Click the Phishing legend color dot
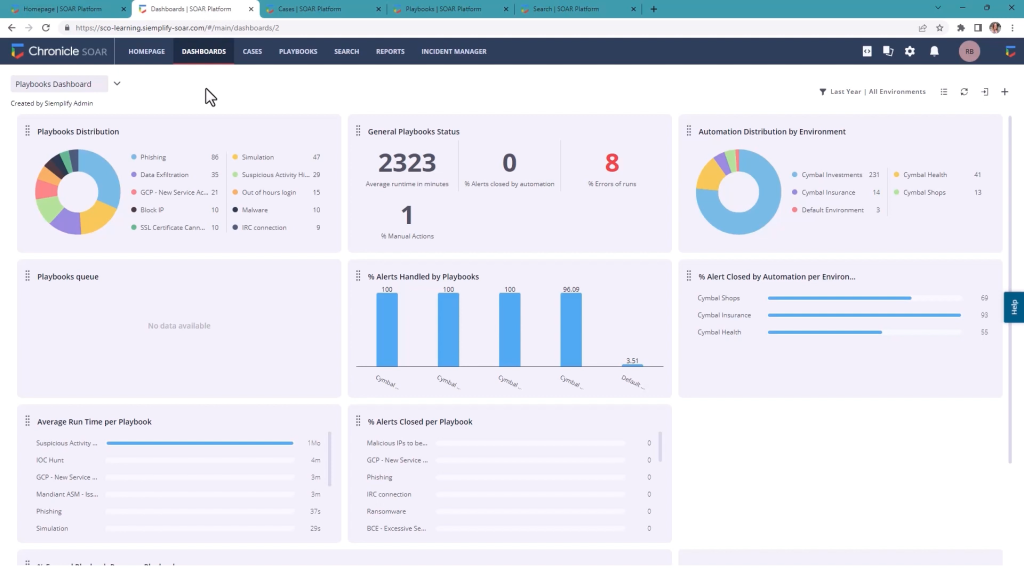 click(134, 157)
